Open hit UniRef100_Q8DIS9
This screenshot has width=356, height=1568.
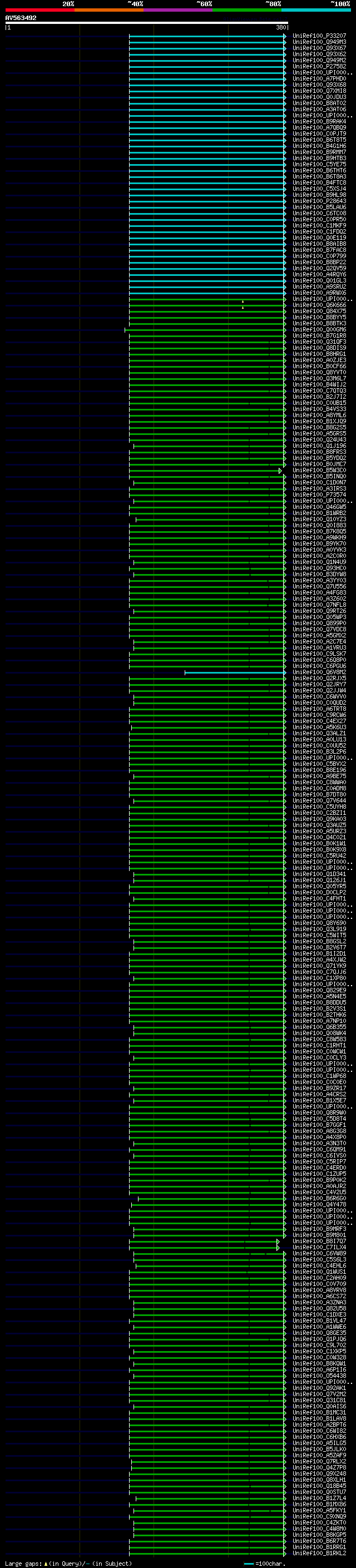319,348
